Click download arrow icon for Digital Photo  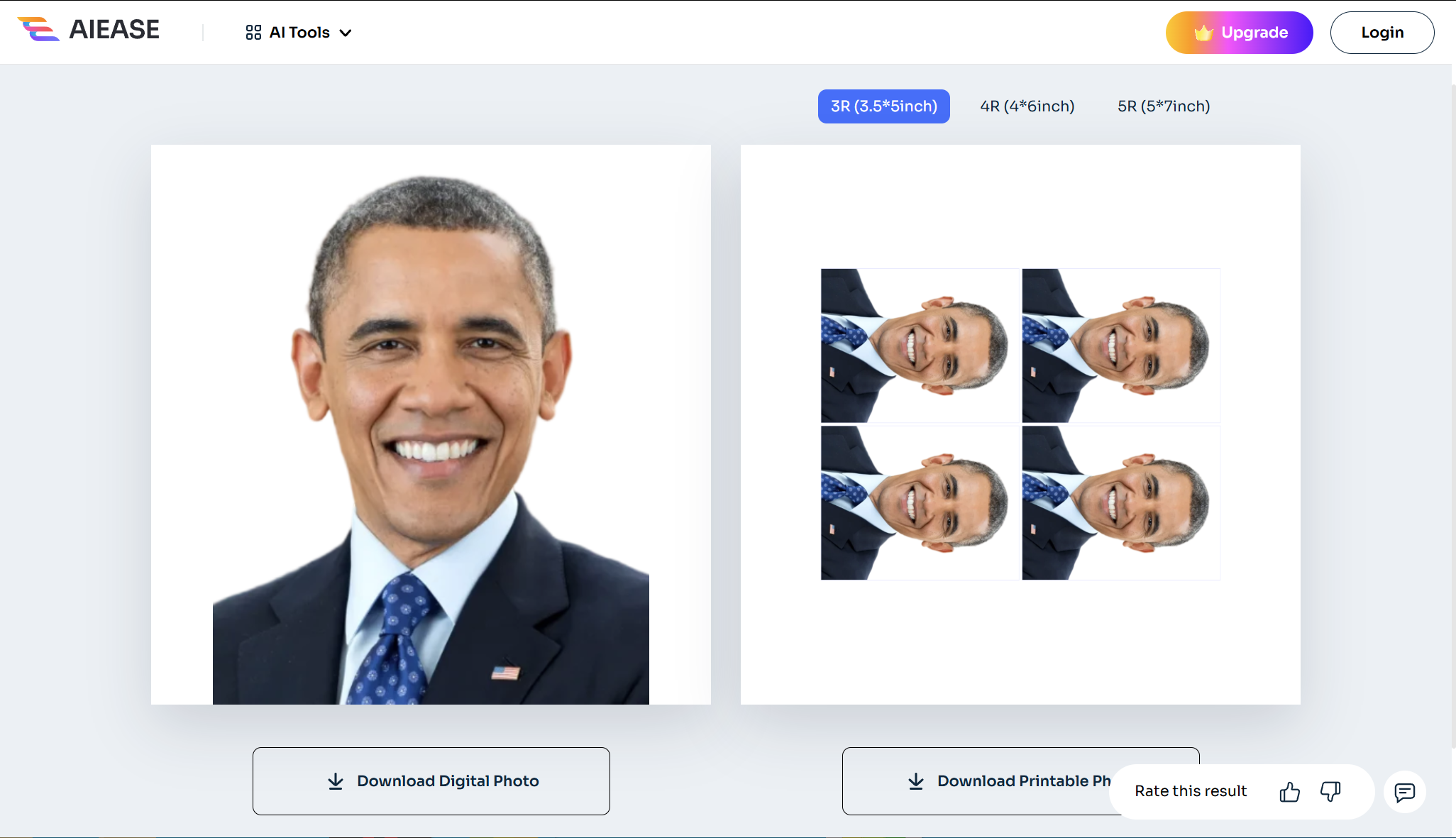click(x=336, y=781)
